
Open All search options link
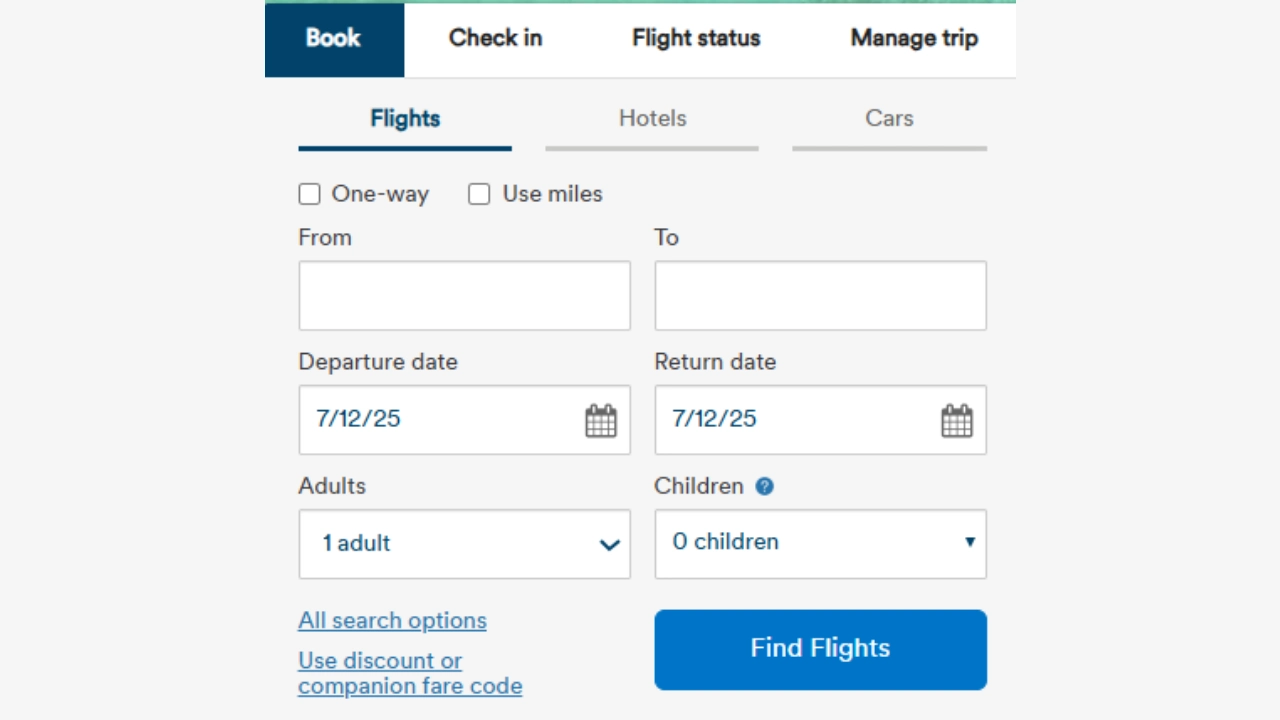tap(392, 620)
